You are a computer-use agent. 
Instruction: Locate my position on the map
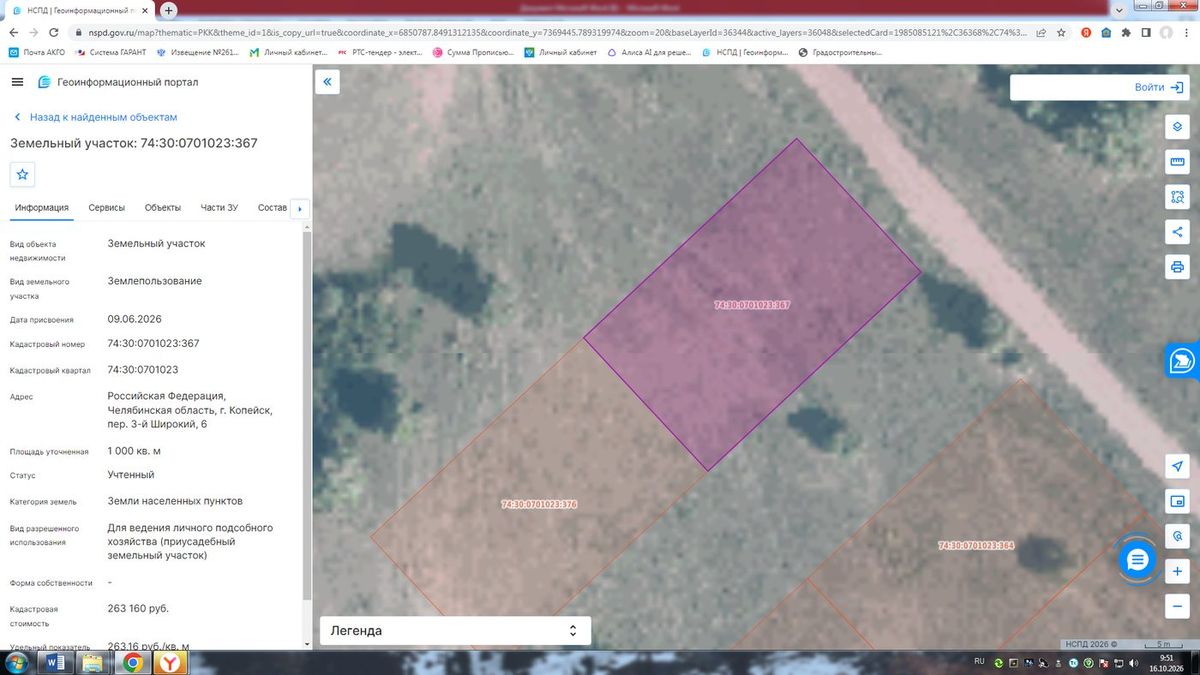coord(1177,467)
